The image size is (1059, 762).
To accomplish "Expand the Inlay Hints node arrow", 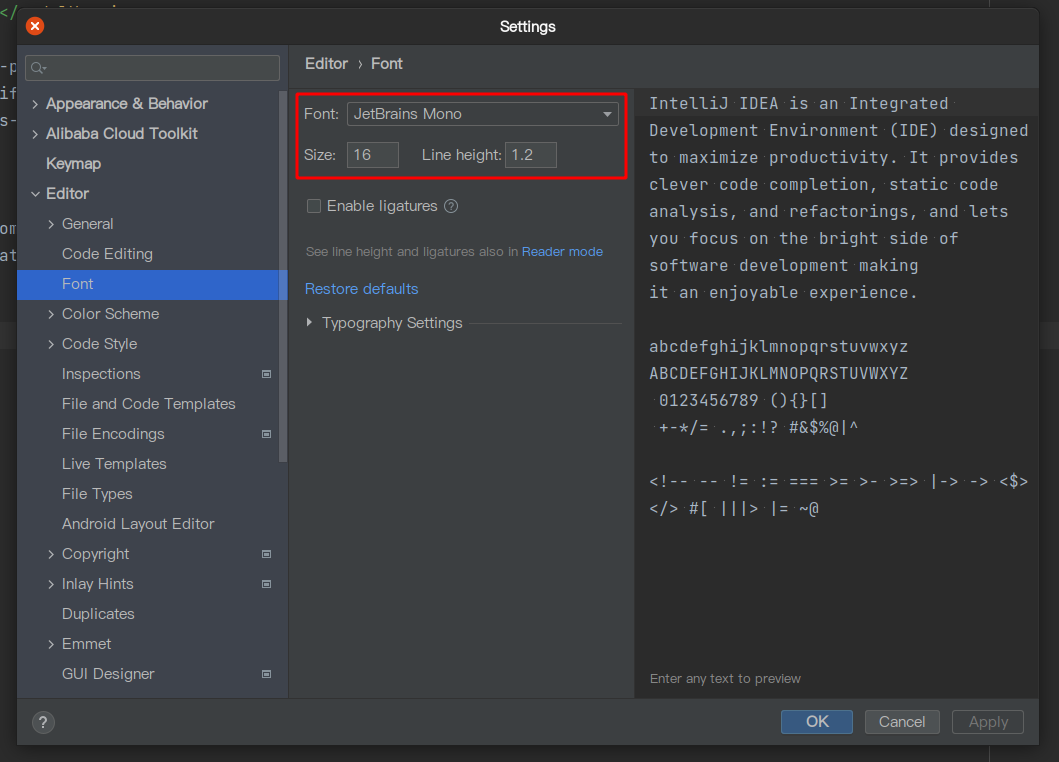I will click(x=51, y=584).
